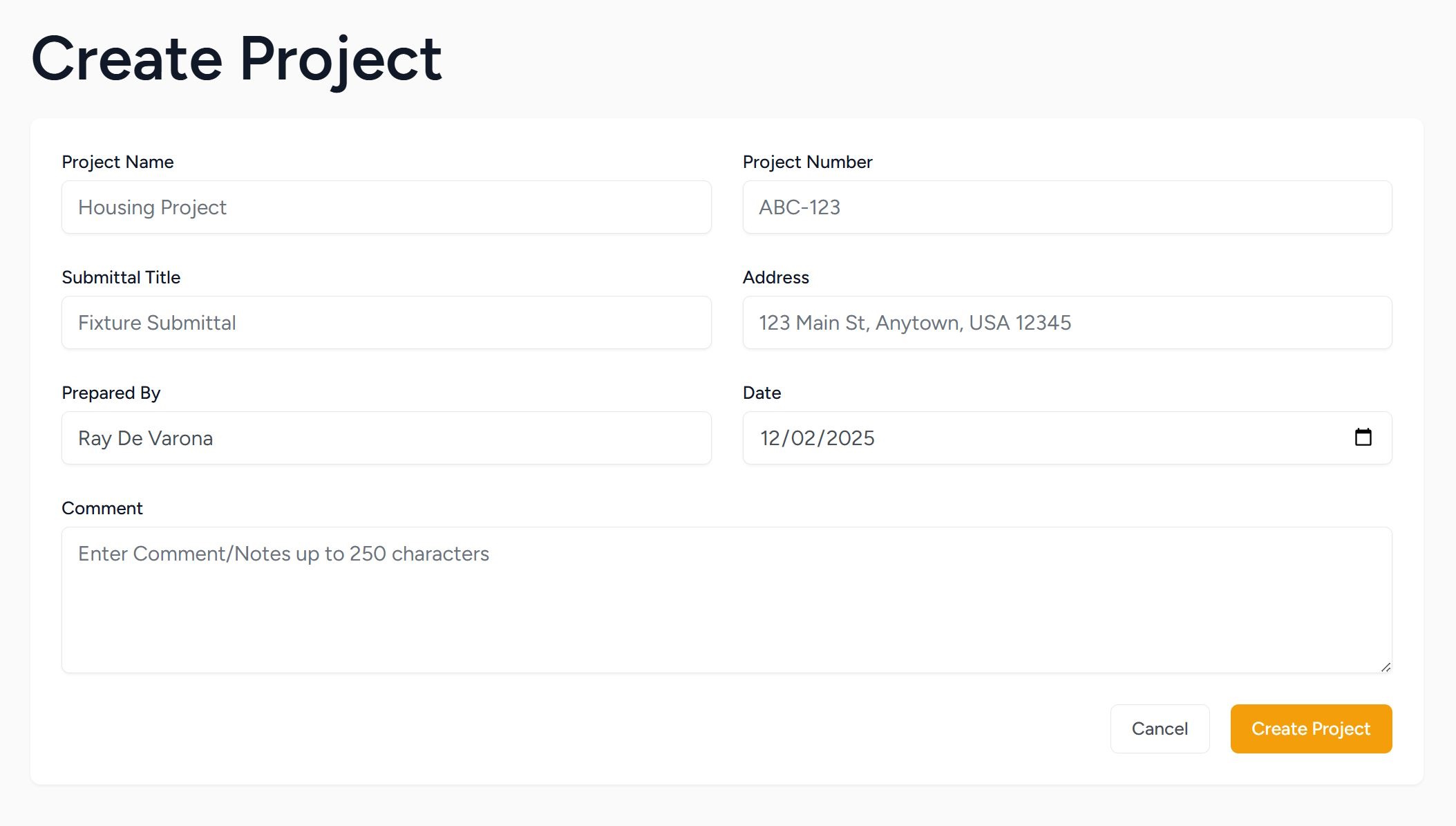Click the Comment label above the textarea
Screen dimensions: 1456x826
pos(102,508)
